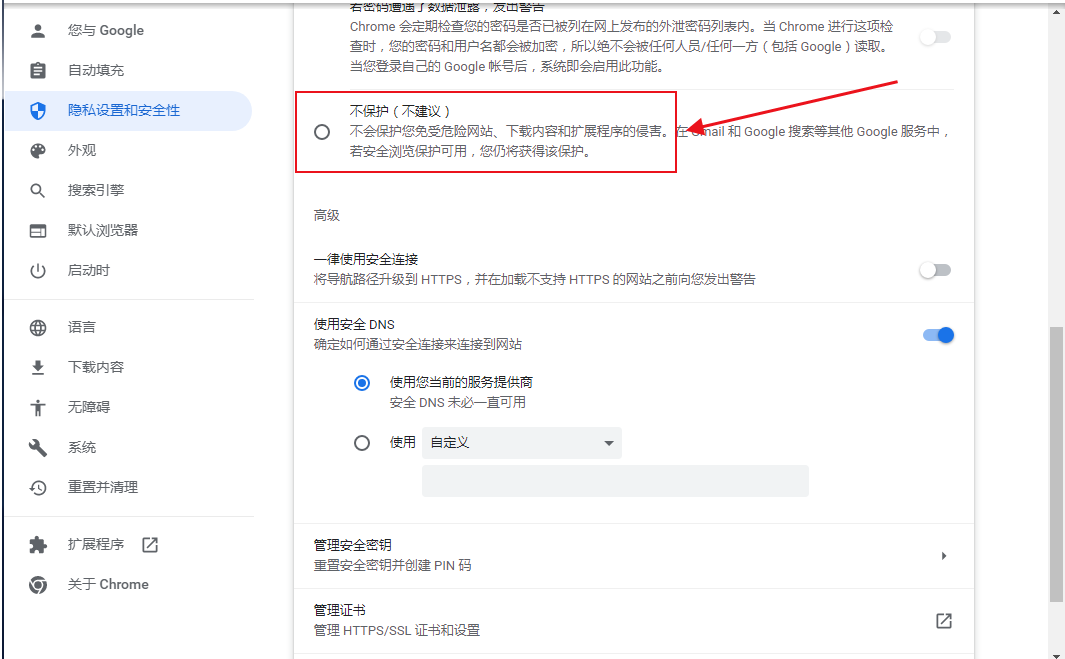Select 使用您当前的服务提供商 radio button
The height and width of the screenshot is (659, 1065).
click(x=362, y=383)
